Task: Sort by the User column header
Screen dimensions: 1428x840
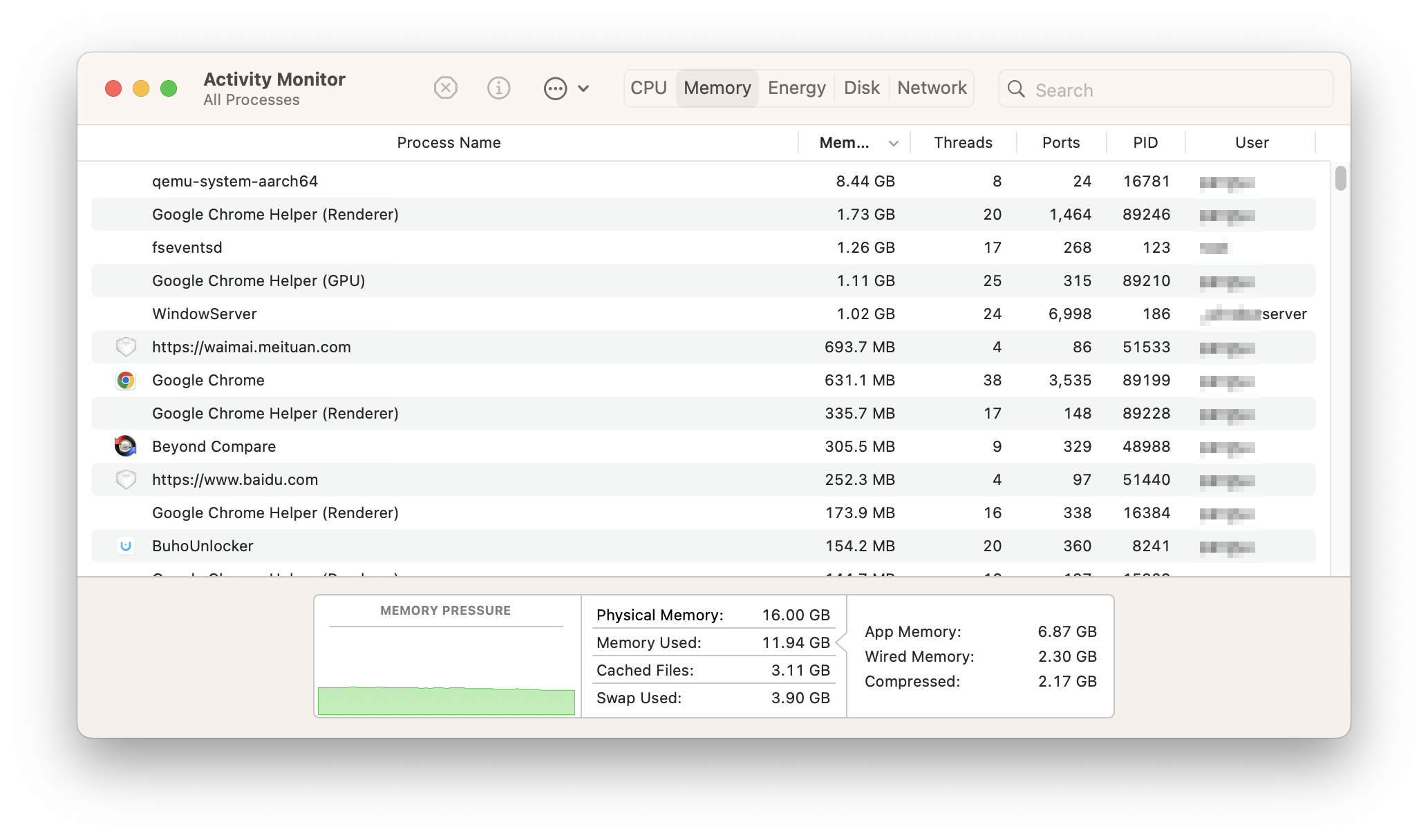Action: click(1251, 143)
